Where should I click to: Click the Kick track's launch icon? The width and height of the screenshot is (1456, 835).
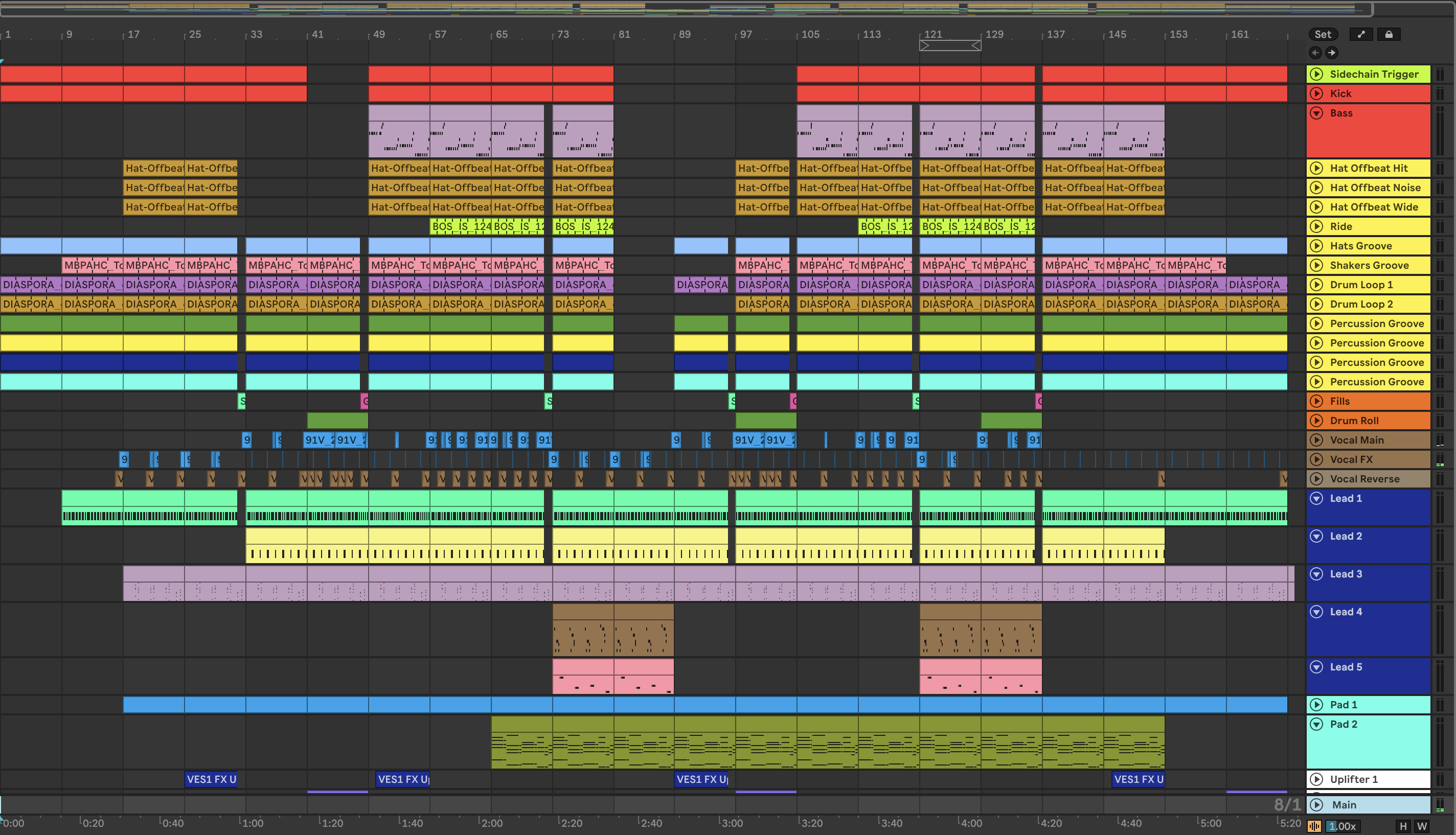pyautogui.click(x=1316, y=94)
